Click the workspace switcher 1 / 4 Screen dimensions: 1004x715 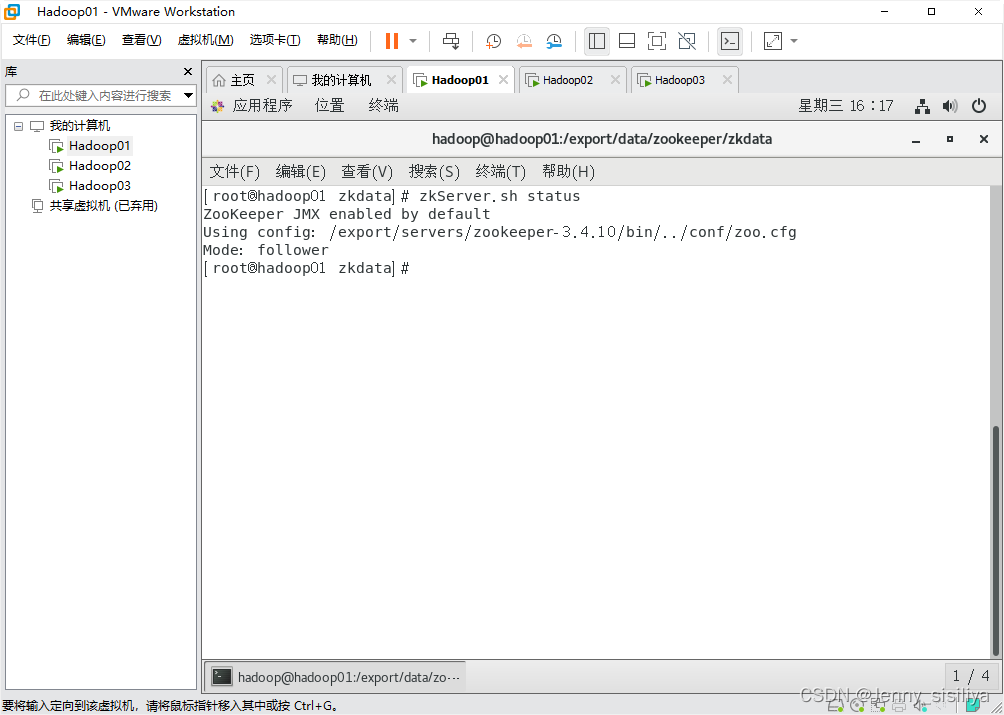(x=971, y=676)
